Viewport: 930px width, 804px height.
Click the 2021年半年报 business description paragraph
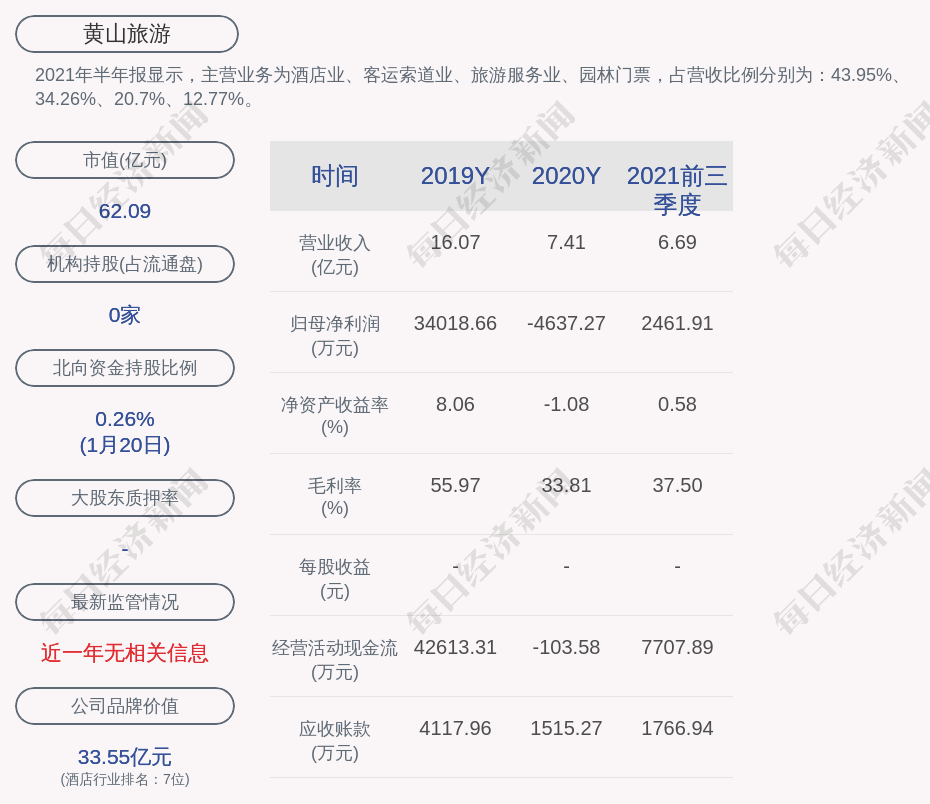469,87
